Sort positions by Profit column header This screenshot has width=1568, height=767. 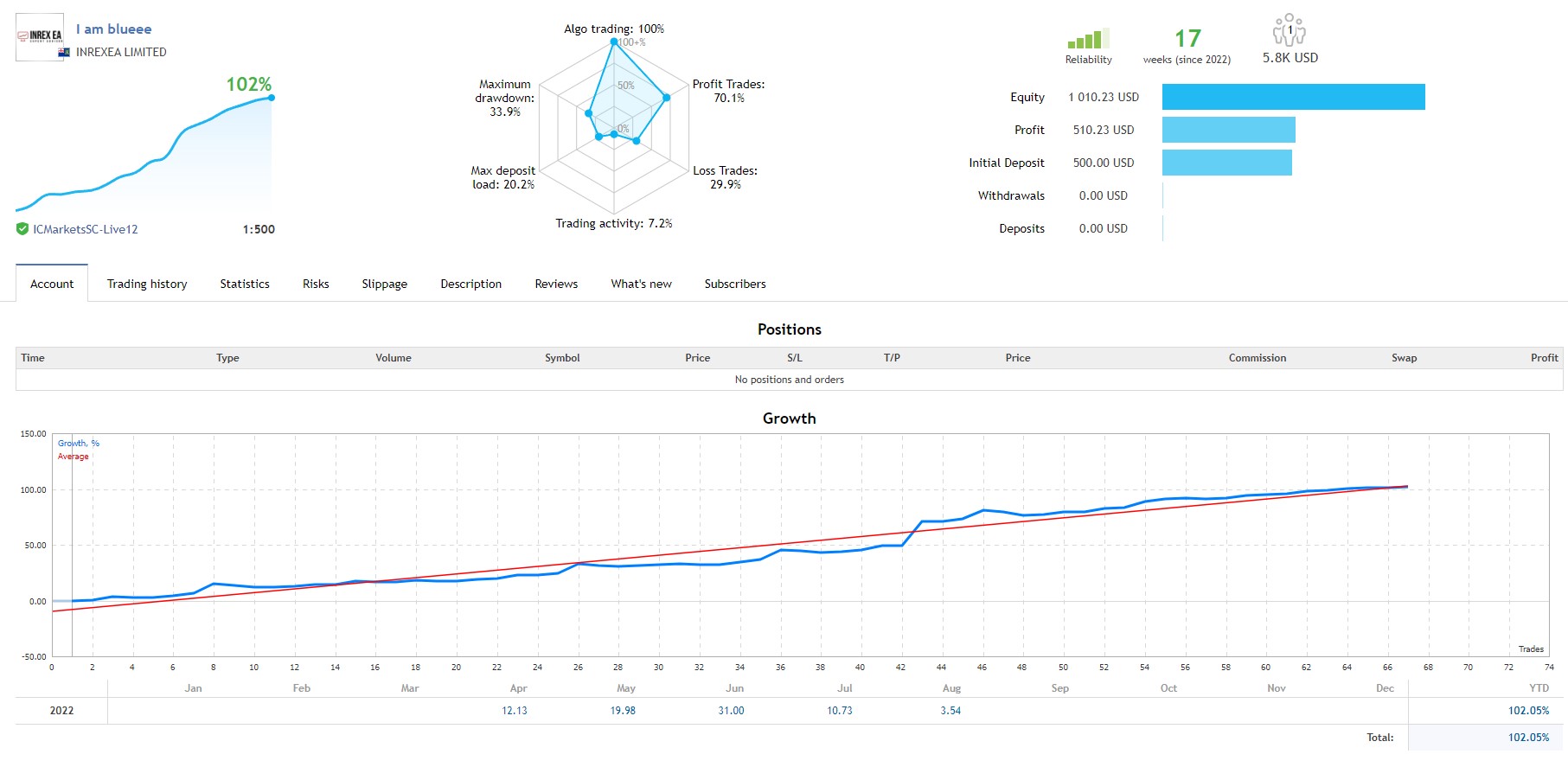[x=1544, y=358]
